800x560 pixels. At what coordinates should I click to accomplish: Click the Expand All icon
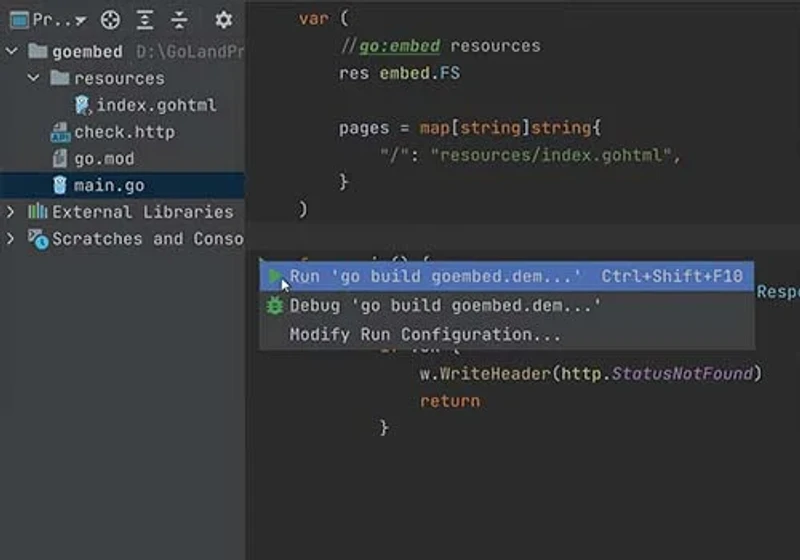pyautogui.click(x=145, y=20)
